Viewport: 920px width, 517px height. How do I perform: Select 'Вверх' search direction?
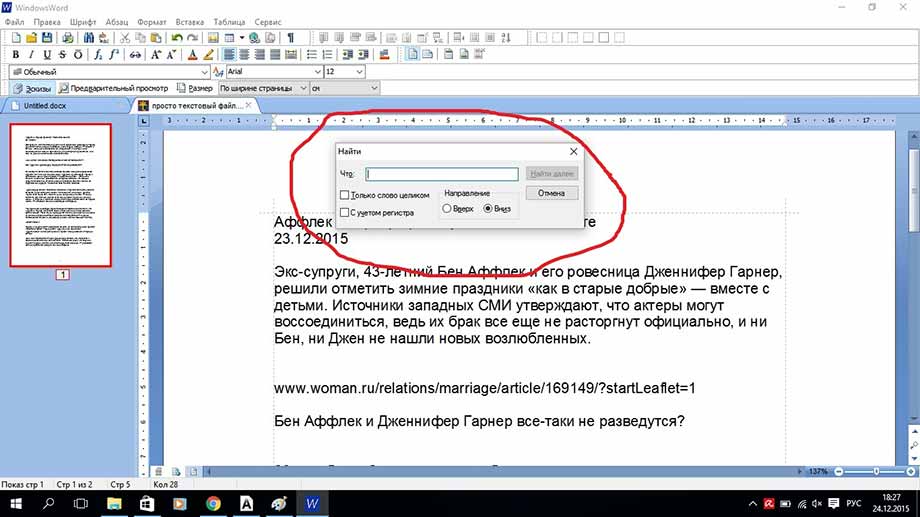point(447,208)
